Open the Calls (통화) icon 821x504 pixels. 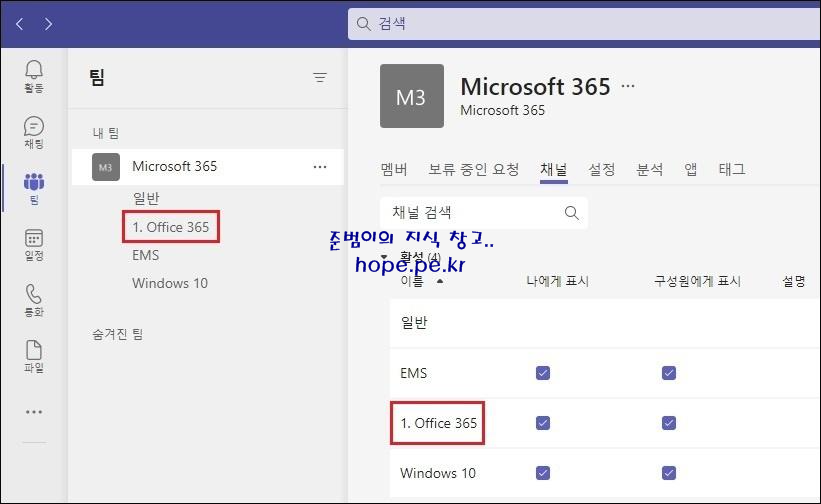click(x=34, y=300)
